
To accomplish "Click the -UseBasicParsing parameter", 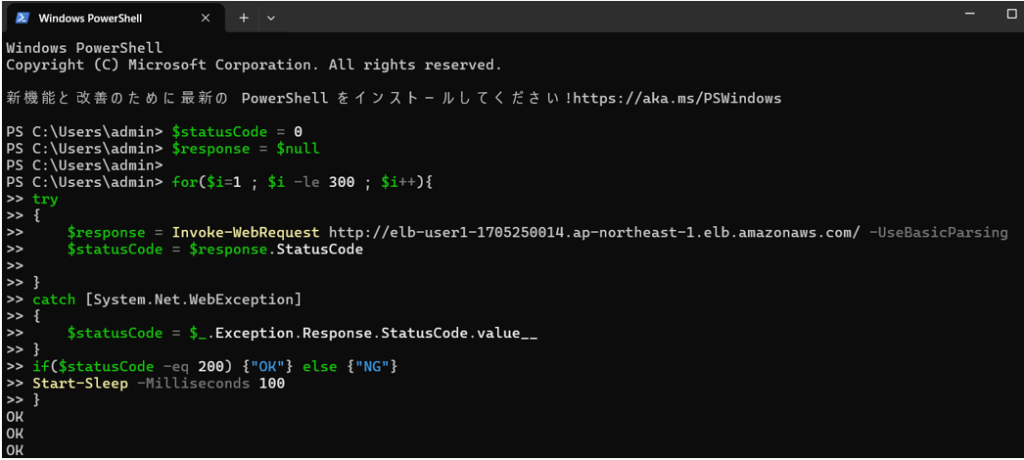I will tap(938, 233).
